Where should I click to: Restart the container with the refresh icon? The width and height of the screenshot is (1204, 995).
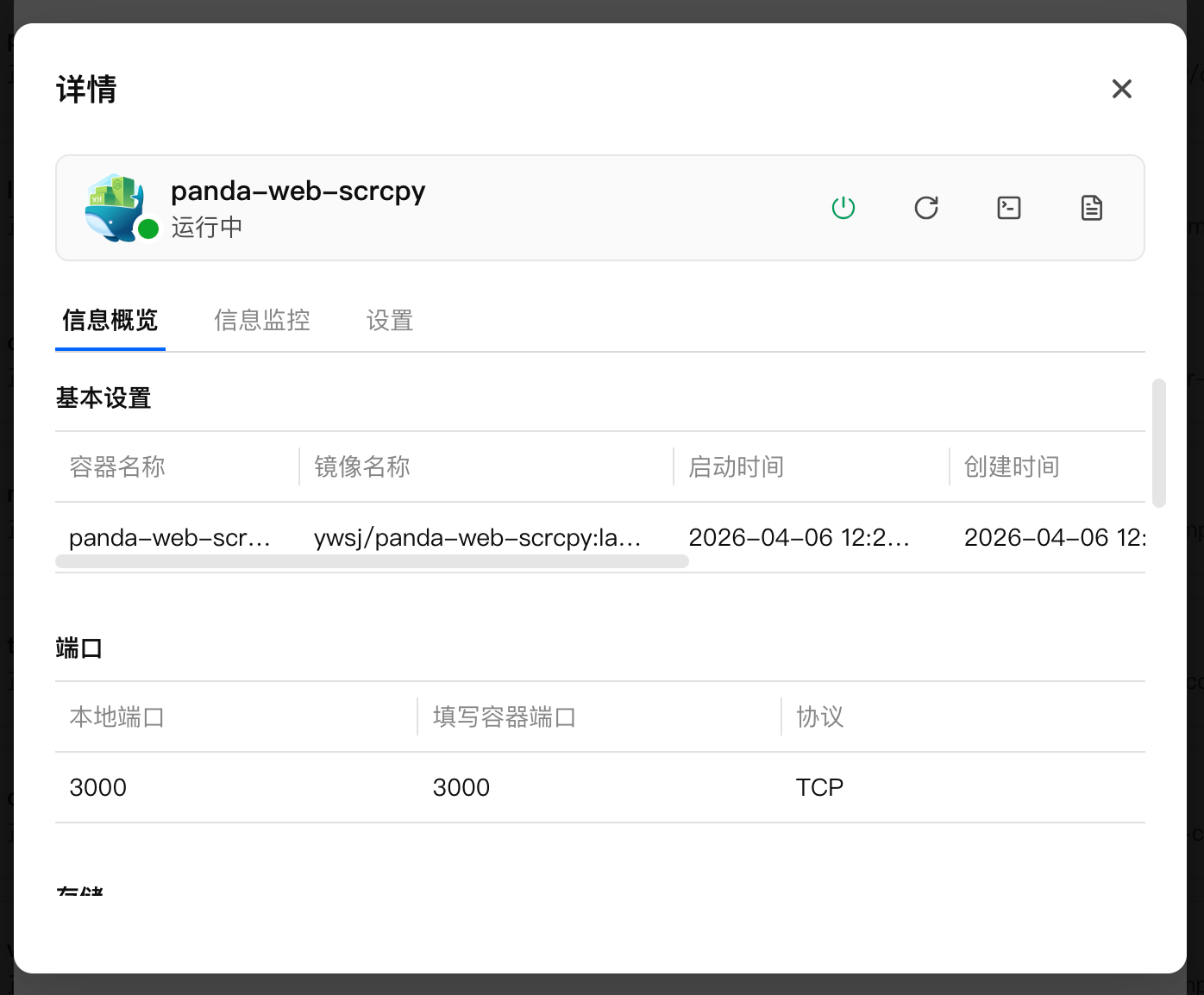coord(925,208)
